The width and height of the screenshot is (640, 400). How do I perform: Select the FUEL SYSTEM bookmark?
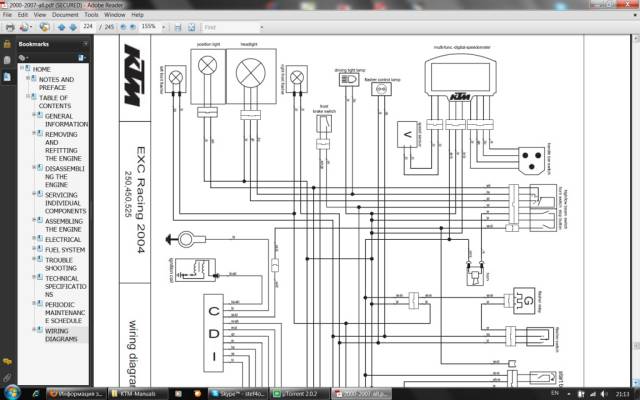[x=65, y=250]
